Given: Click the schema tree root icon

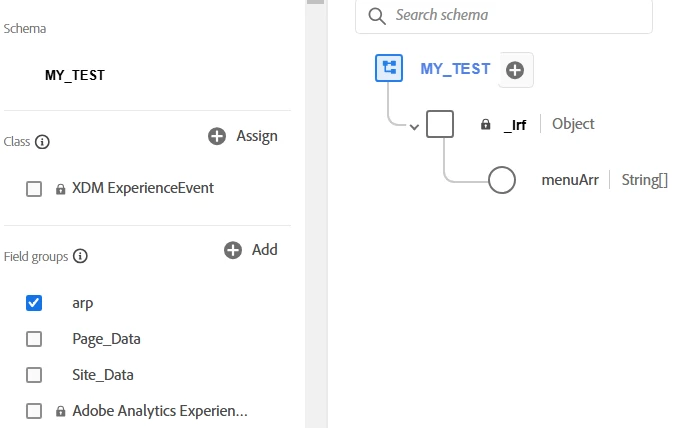Looking at the screenshot, I should click(x=389, y=68).
